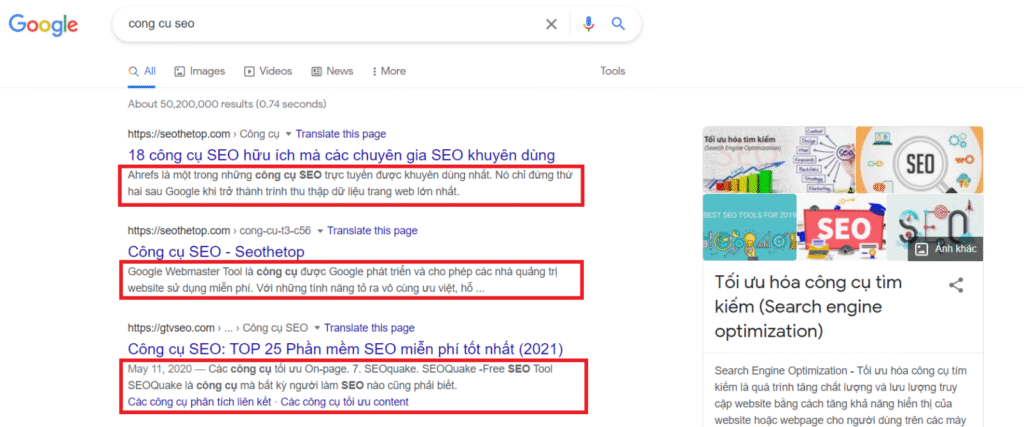The image size is (1024, 427).
Task: Click the blue magnifier search icon
Action: pos(618,24)
